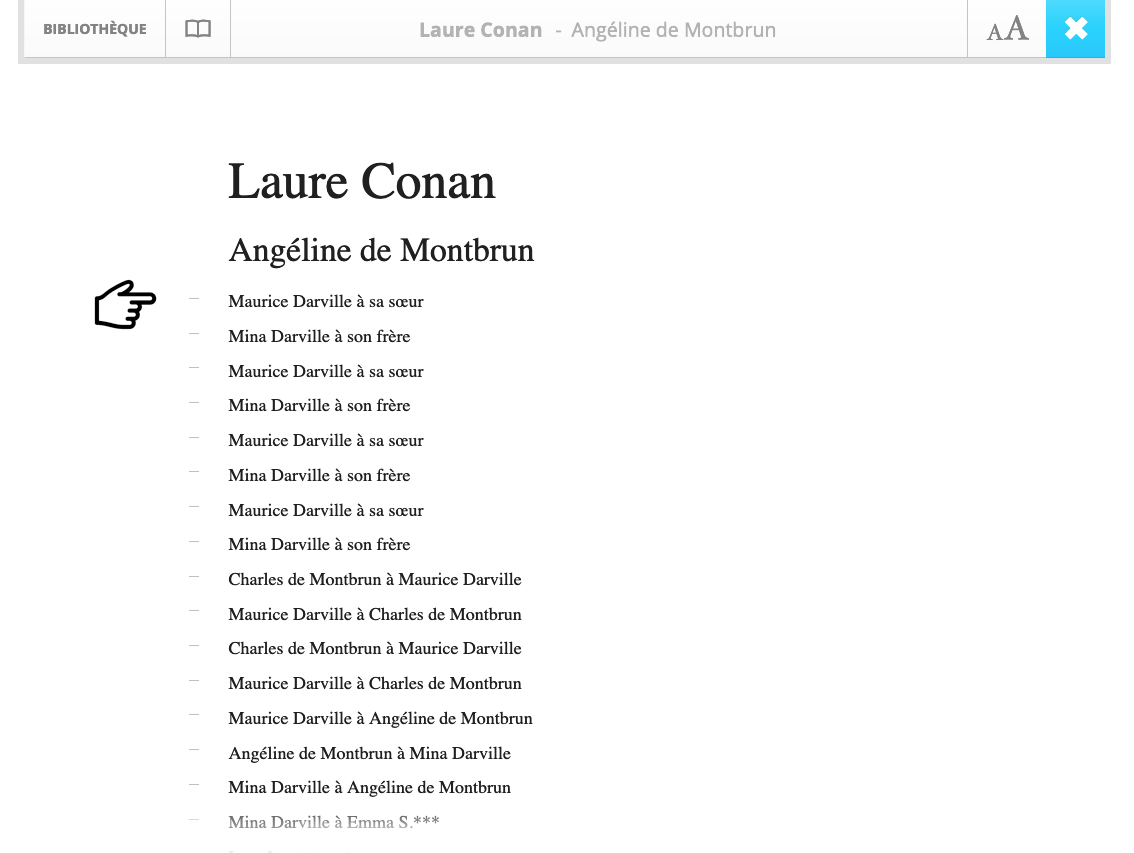This screenshot has width=1134, height=853.
Task: Open second 'Mina Darville à son frère' chapter
Action: [319, 406]
